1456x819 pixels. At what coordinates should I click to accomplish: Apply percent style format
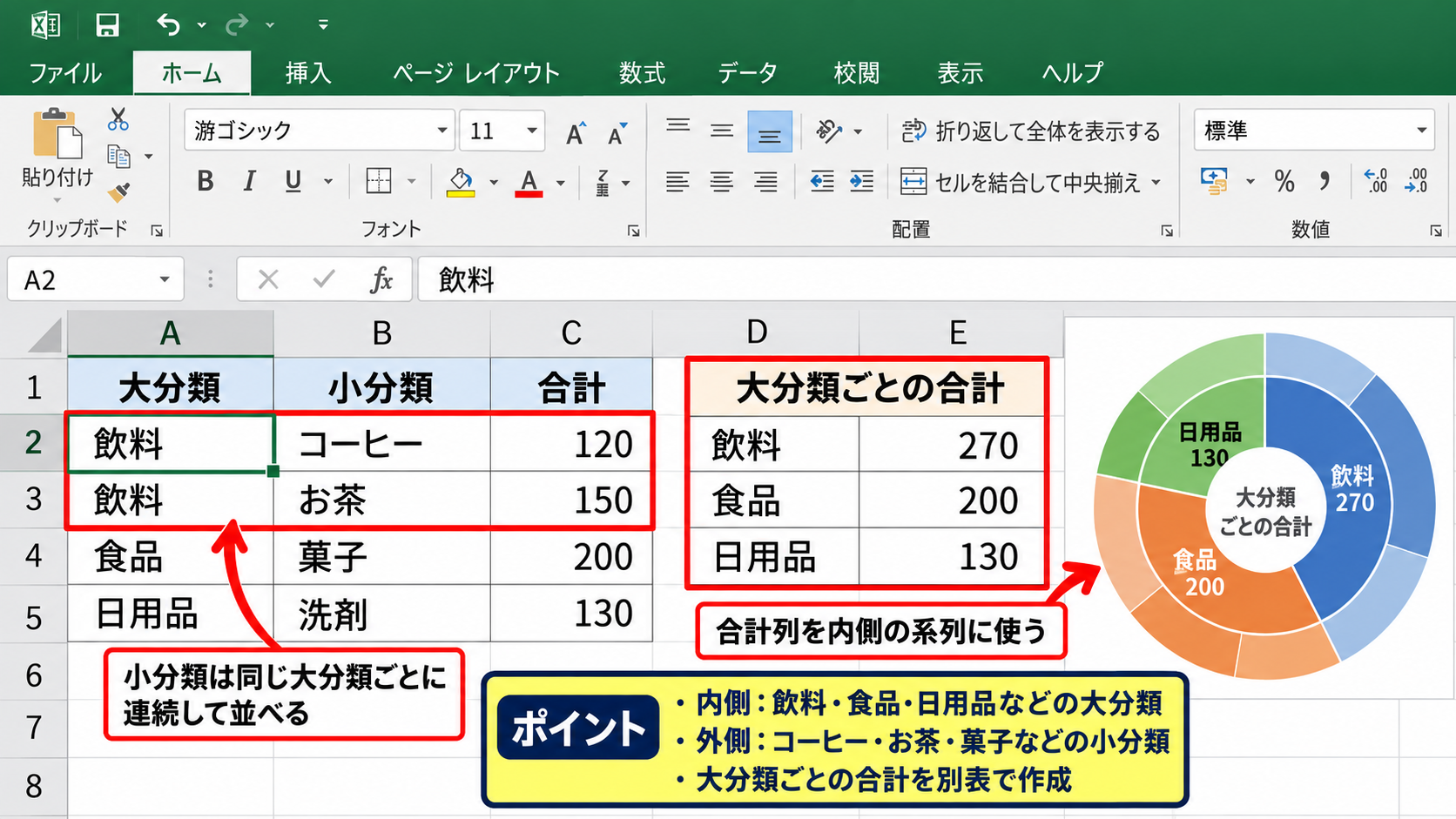click(x=1284, y=181)
